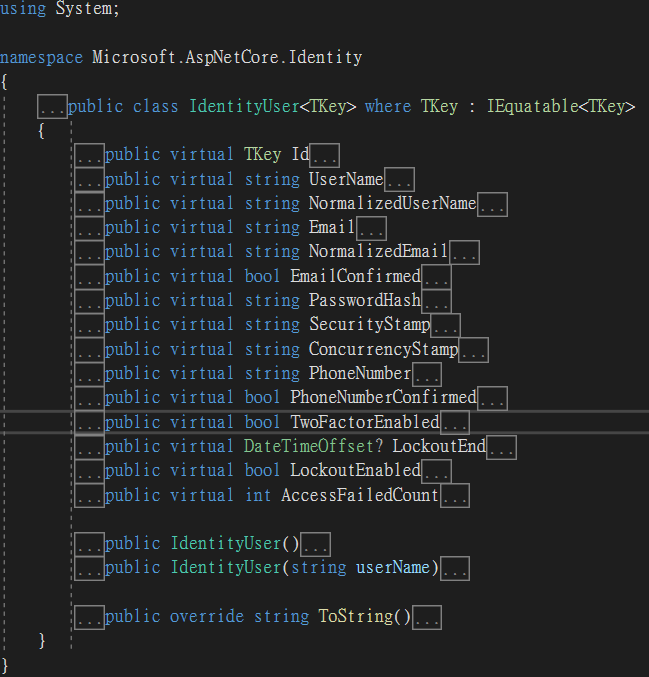Click the closing brace of the namespace
Screen dimensions: 649x677
pos(4,665)
